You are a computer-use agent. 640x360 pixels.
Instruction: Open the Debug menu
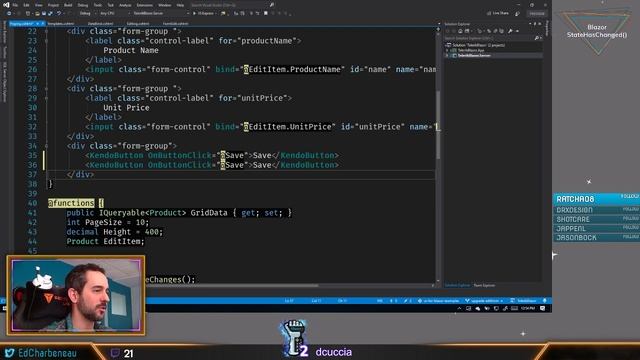click(x=82, y=5)
